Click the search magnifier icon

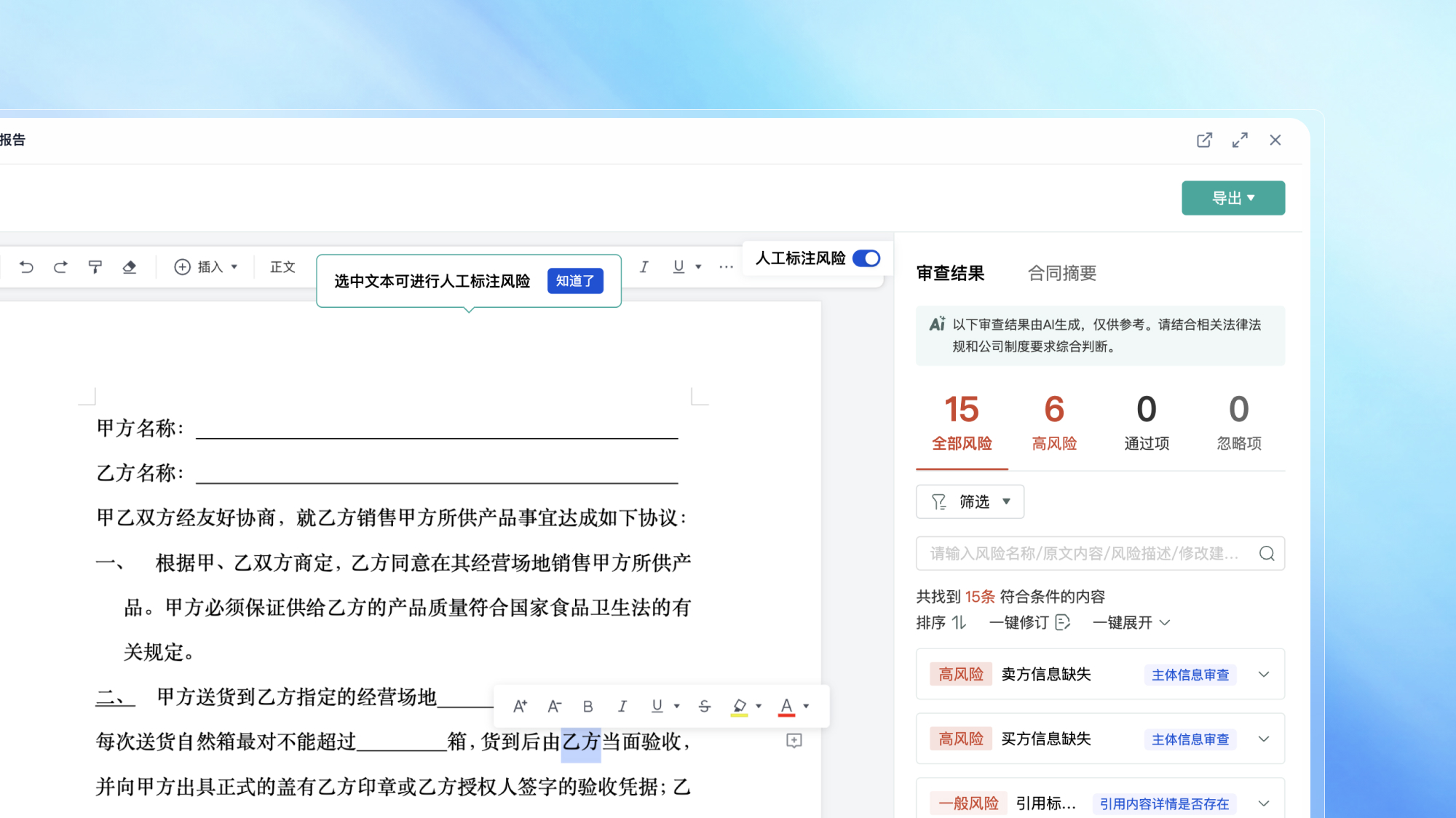click(1267, 554)
